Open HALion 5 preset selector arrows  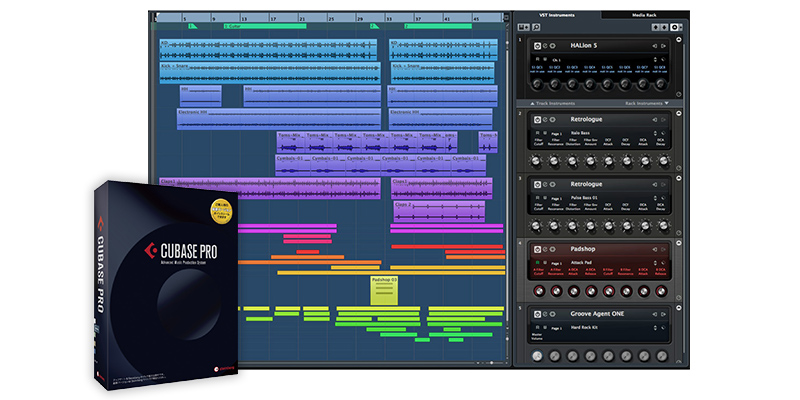pyautogui.click(x=656, y=60)
